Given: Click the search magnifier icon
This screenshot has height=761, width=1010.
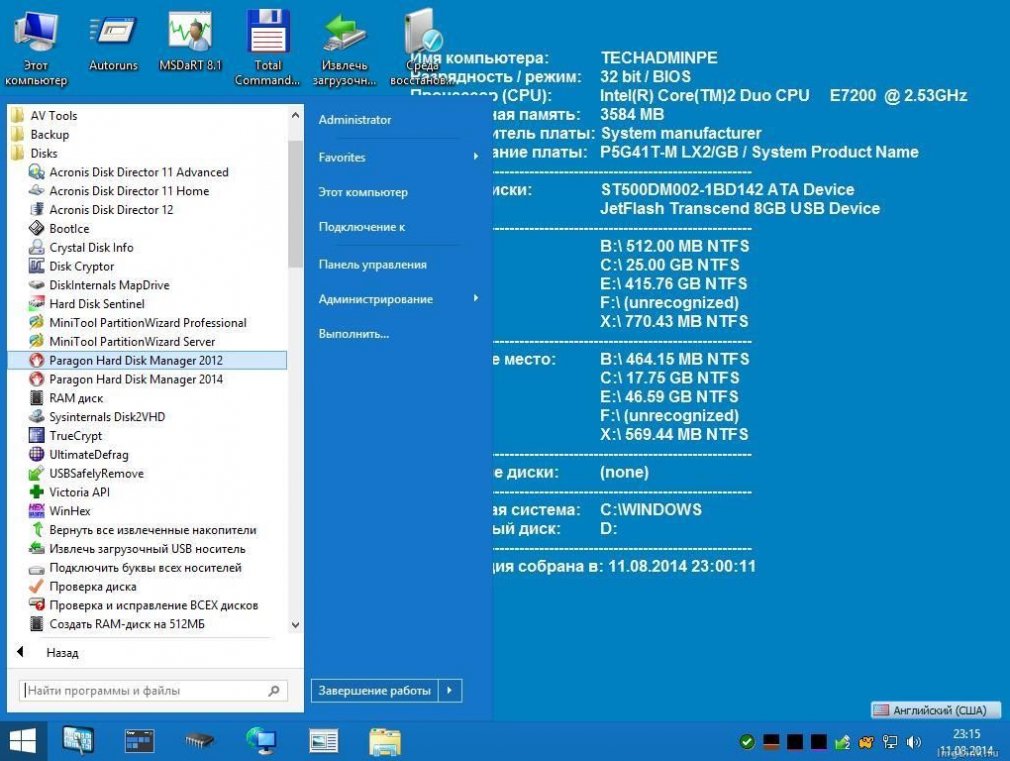Looking at the screenshot, I should 274,691.
